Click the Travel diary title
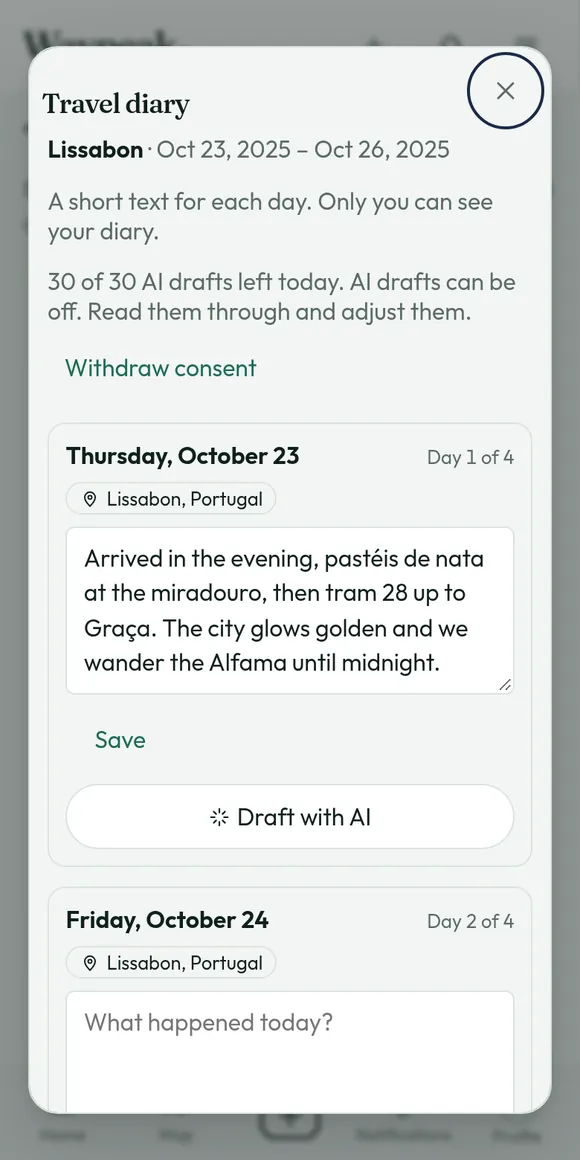The width and height of the screenshot is (580, 1160). [x=116, y=104]
